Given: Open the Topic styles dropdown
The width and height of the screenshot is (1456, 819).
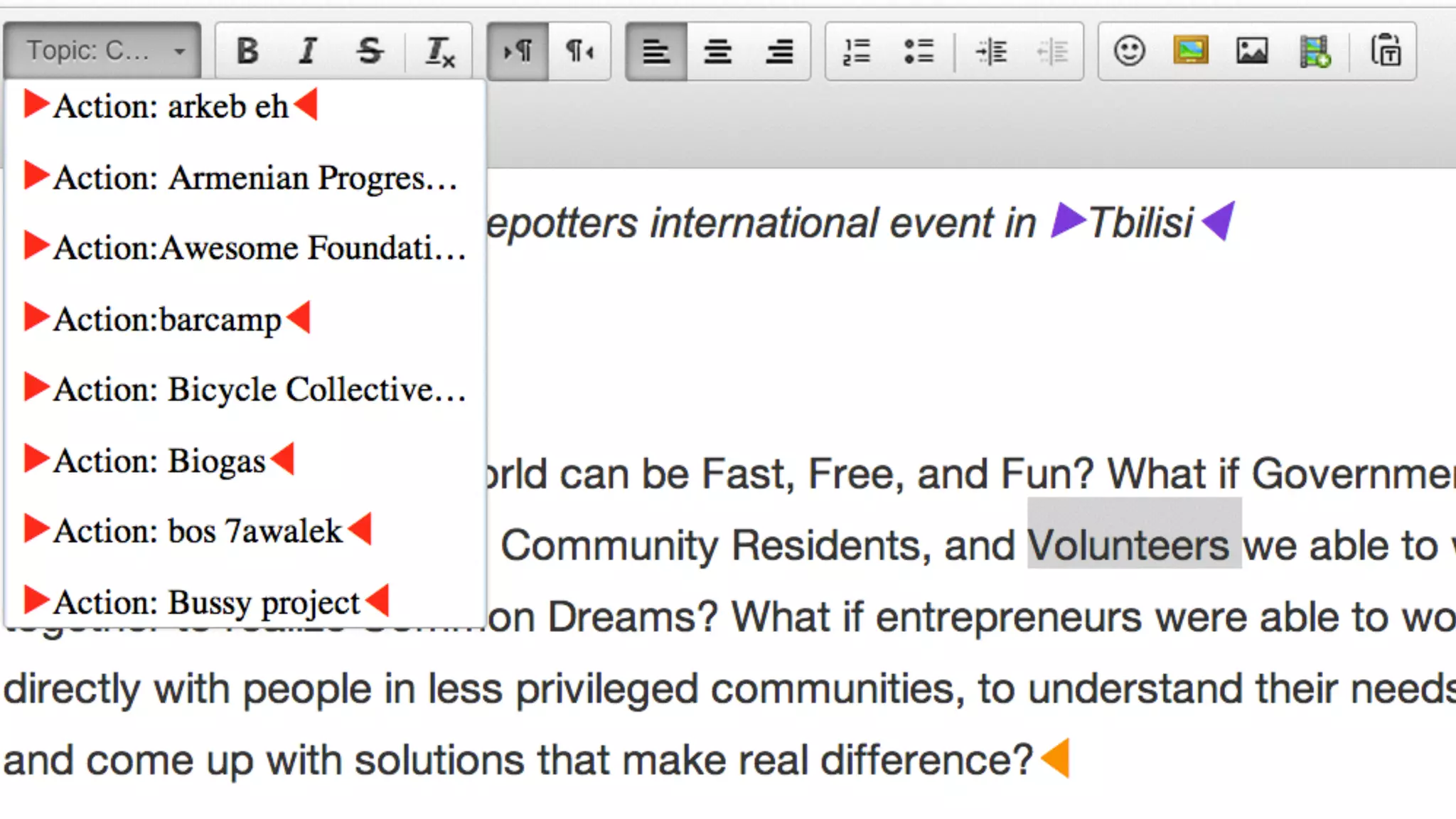Looking at the screenshot, I should pyautogui.click(x=103, y=51).
